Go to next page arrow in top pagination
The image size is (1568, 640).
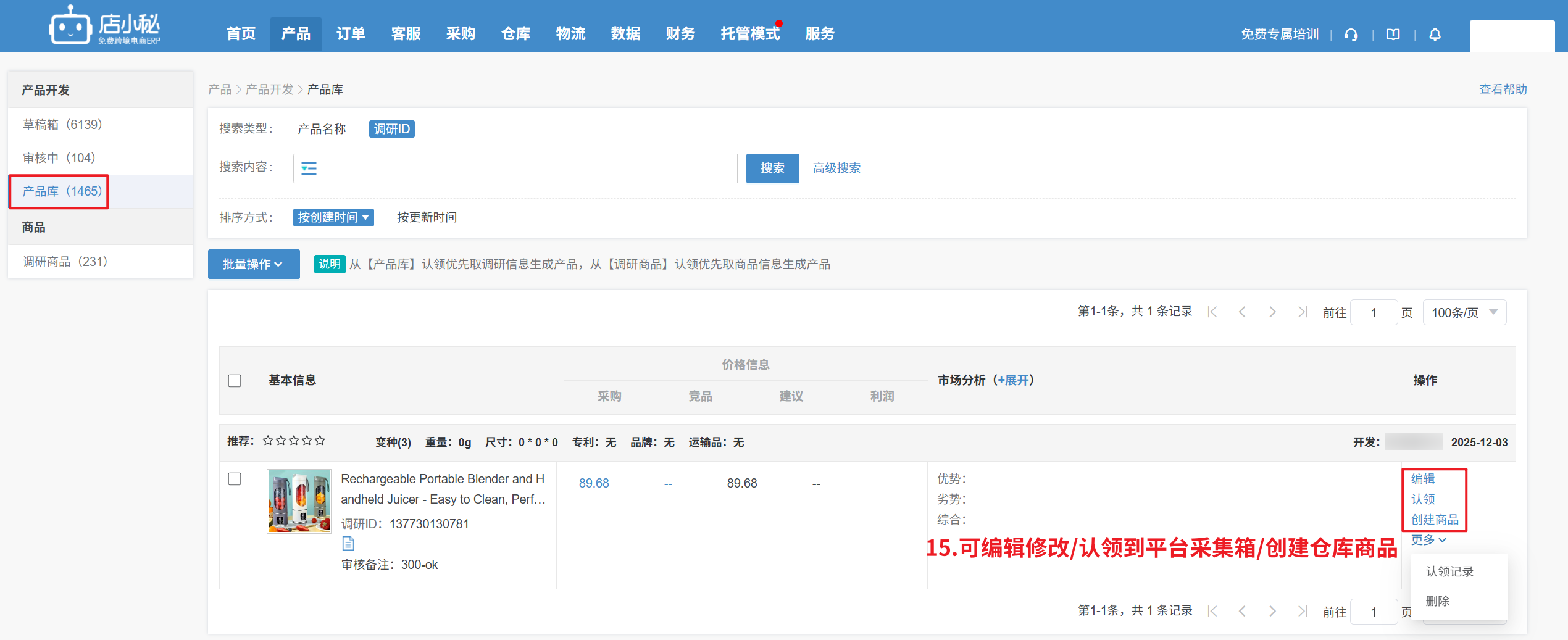pyautogui.click(x=1272, y=312)
